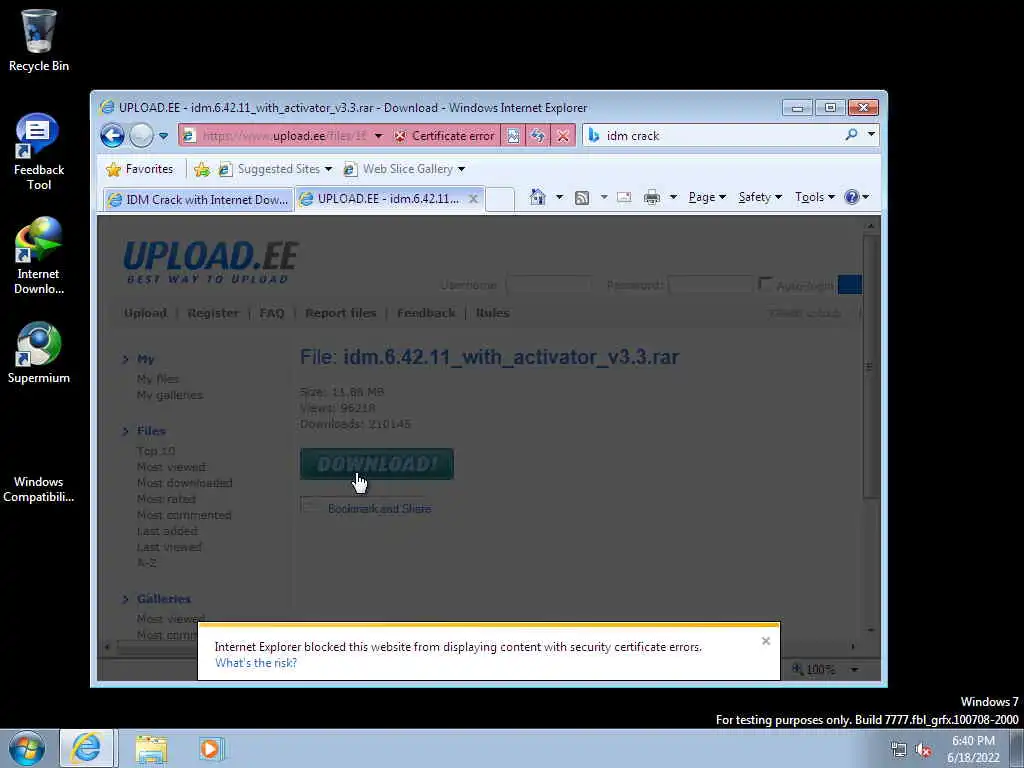Open Most downloaded sidebar link
Viewport: 1024px width, 768px height.
184,483
